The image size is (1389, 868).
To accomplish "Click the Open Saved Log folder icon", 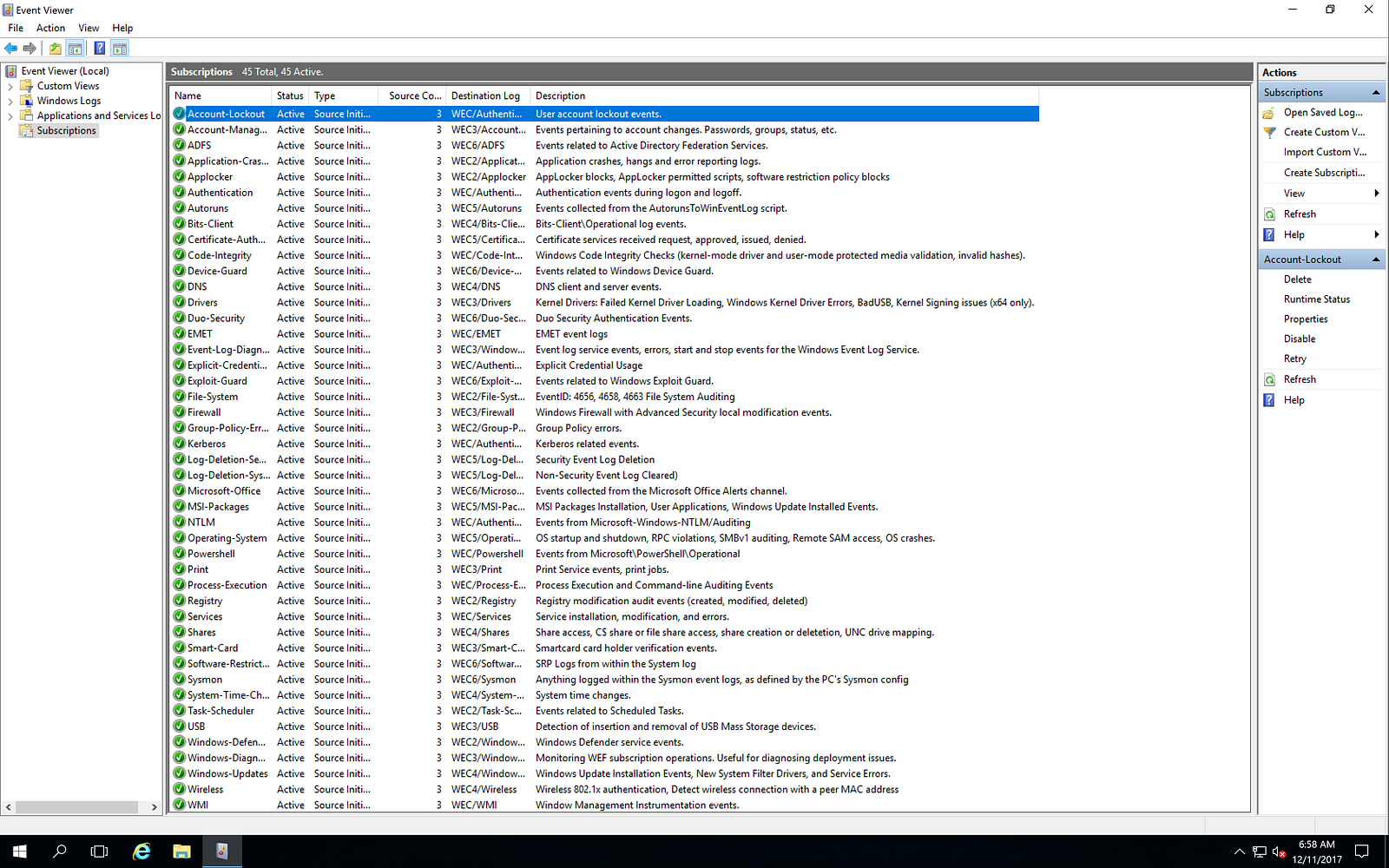I will (x=1269, y=113).
